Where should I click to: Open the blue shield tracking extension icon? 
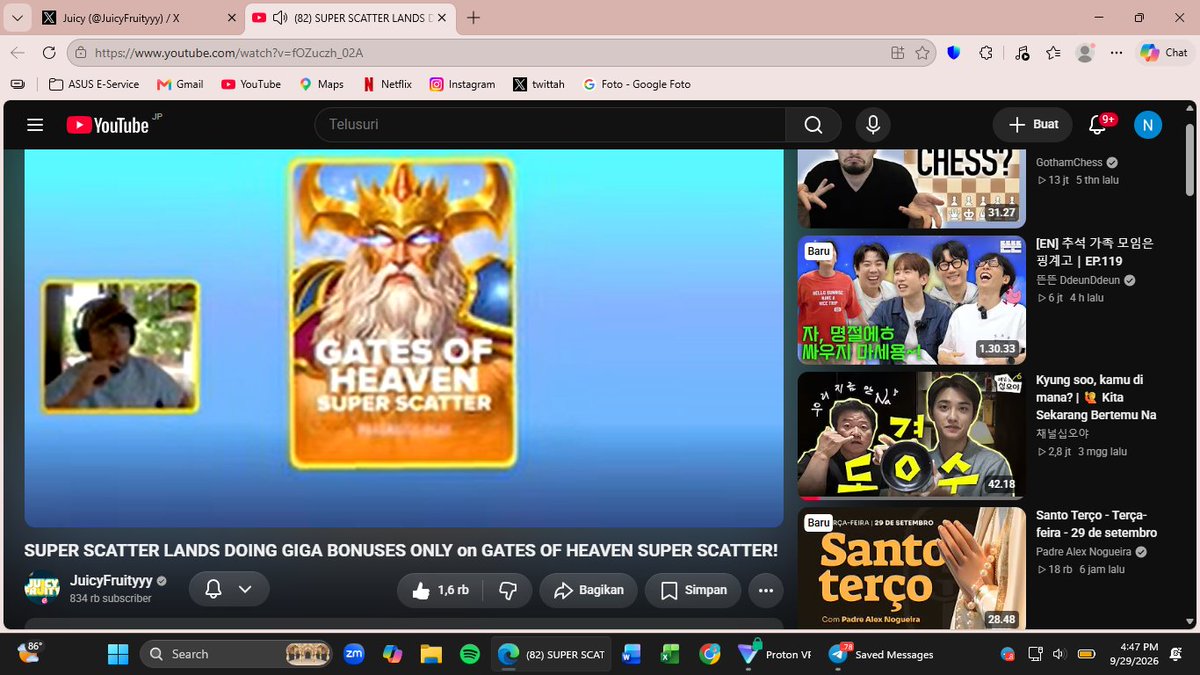953,53
